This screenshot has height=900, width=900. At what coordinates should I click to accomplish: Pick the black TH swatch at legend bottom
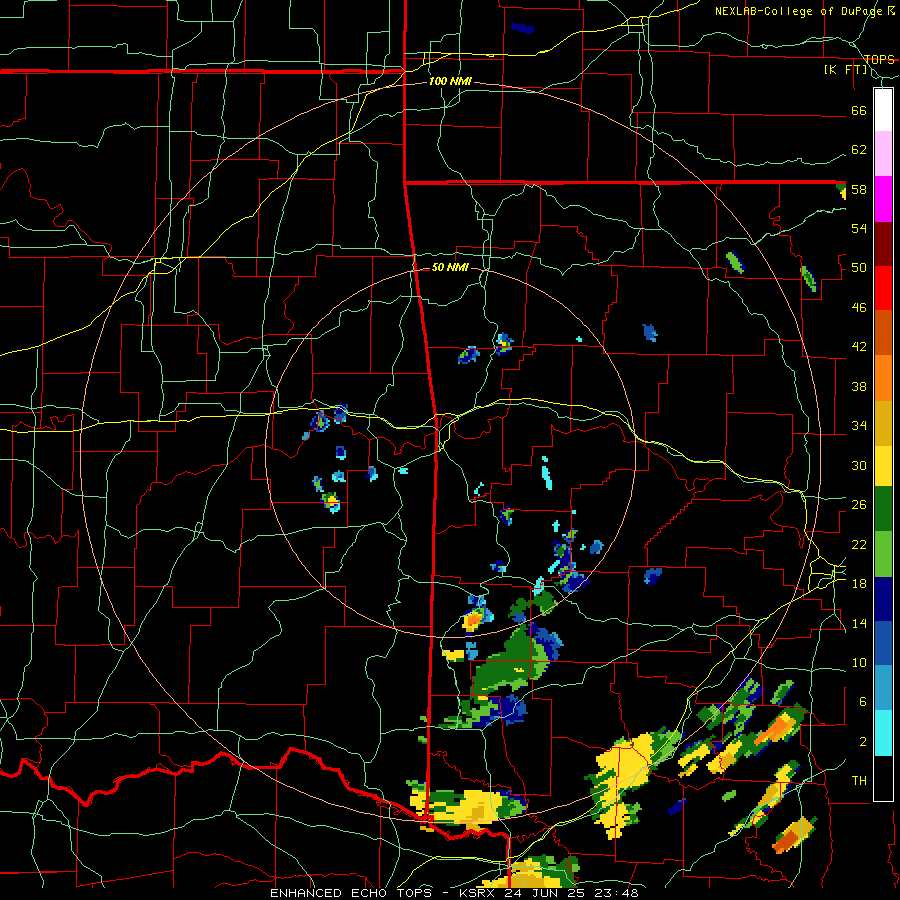tap(883, 777)
